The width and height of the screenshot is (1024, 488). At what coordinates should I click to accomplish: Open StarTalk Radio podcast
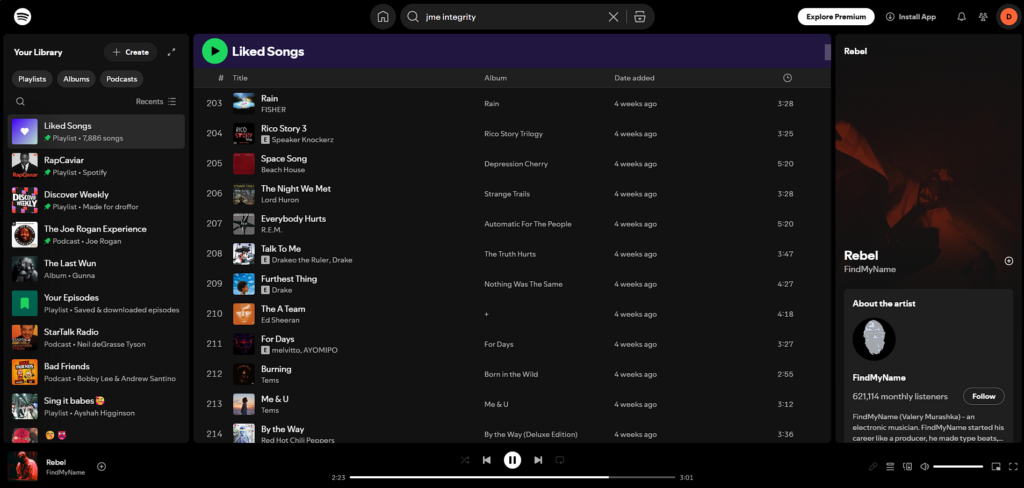click(97, 338)
